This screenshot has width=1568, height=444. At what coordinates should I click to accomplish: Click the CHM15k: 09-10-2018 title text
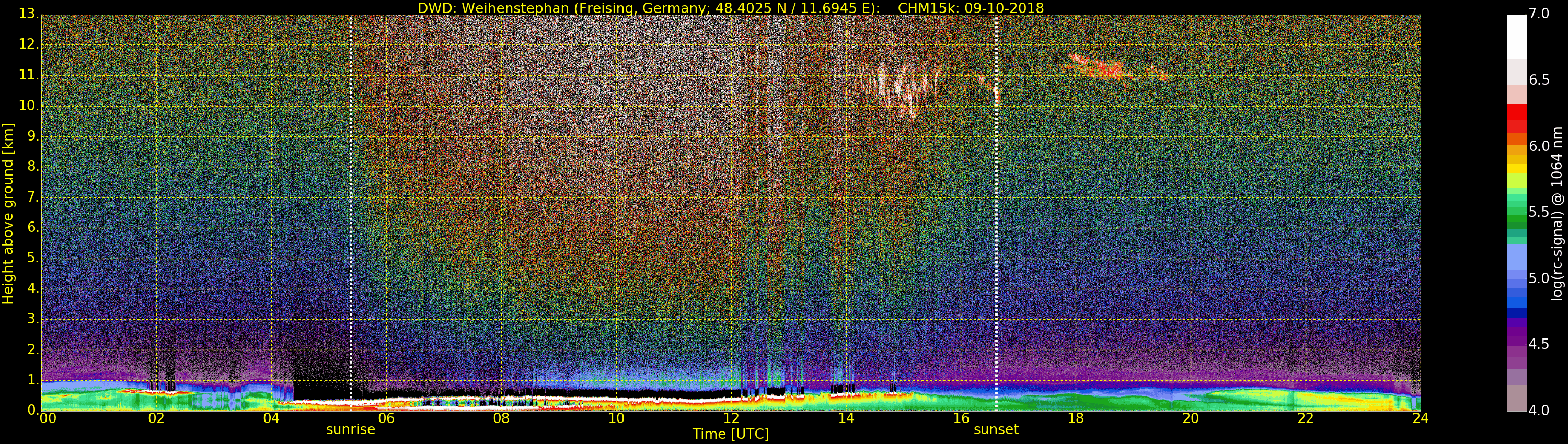[x=970, y=8]
